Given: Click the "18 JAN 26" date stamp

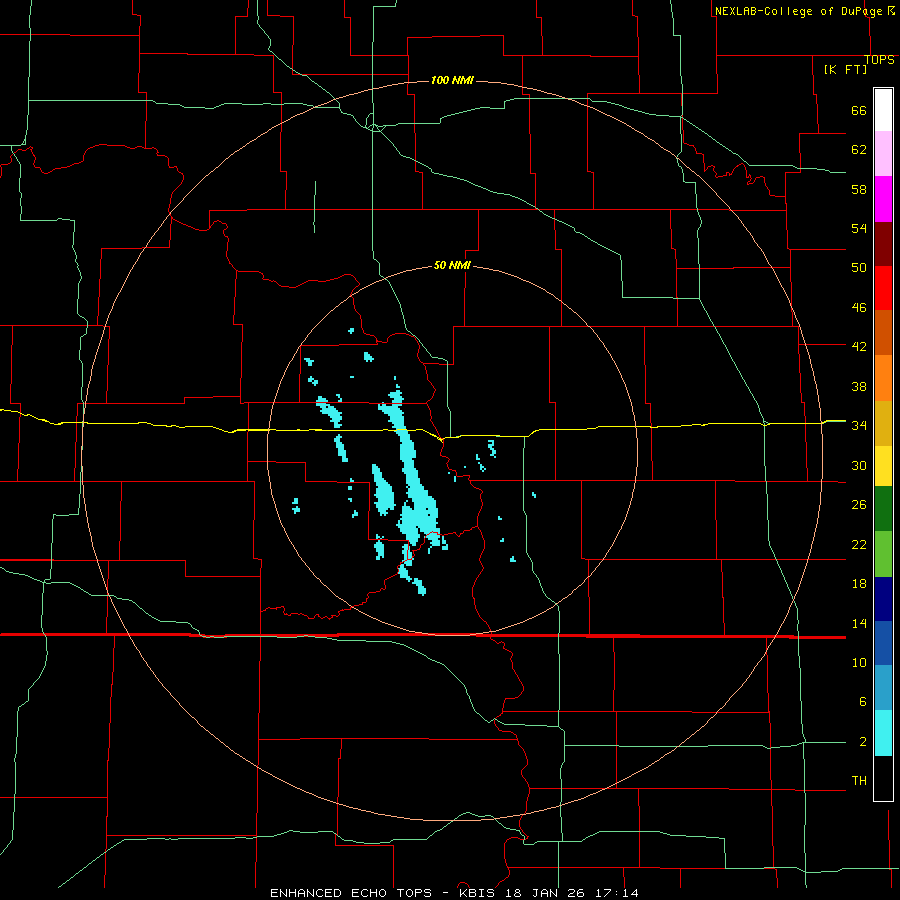Looking at the screenshot, I should pos(545,893).
